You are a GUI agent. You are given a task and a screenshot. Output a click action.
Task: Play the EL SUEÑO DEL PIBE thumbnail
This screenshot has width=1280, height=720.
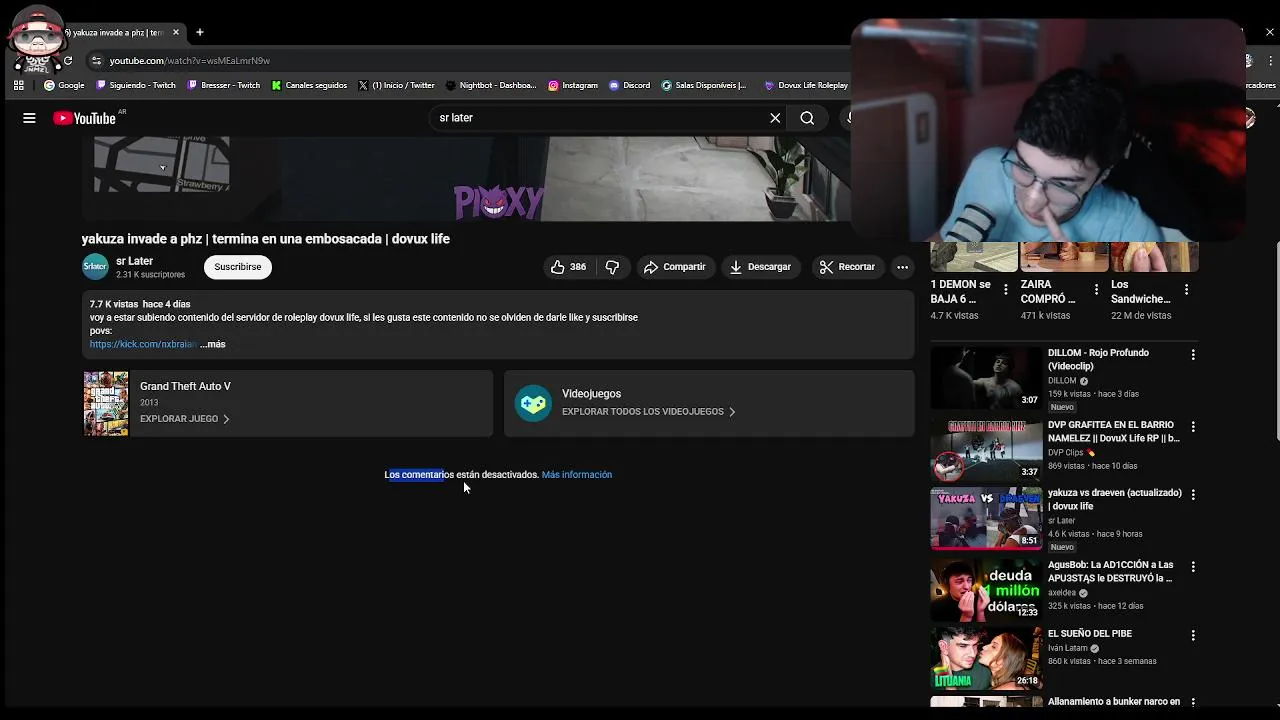click(x=986, y=658)
